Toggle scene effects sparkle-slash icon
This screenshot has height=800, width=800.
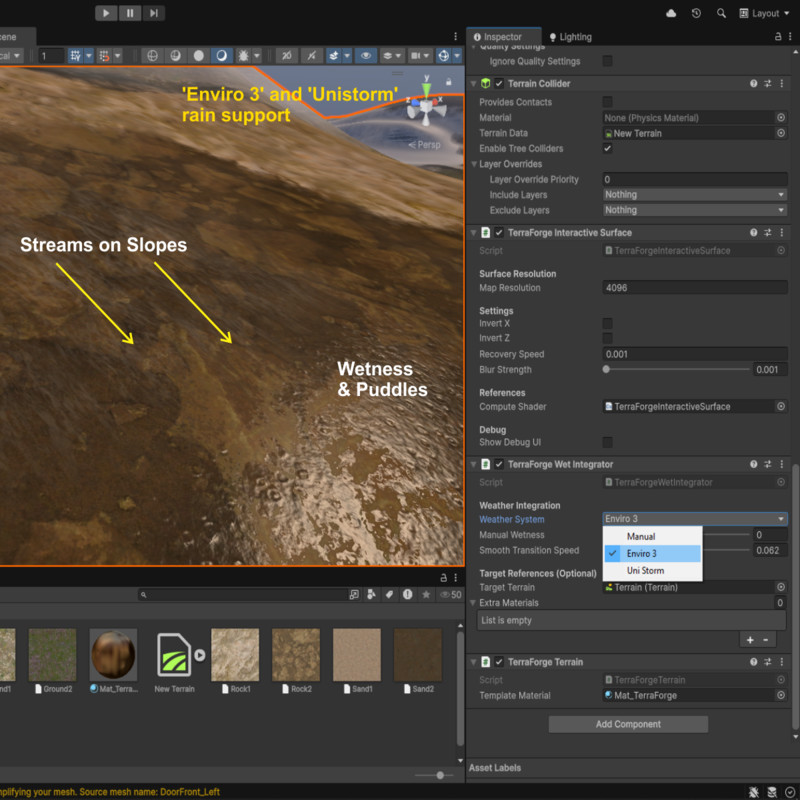pyautogui.click(x=311, y=56)
